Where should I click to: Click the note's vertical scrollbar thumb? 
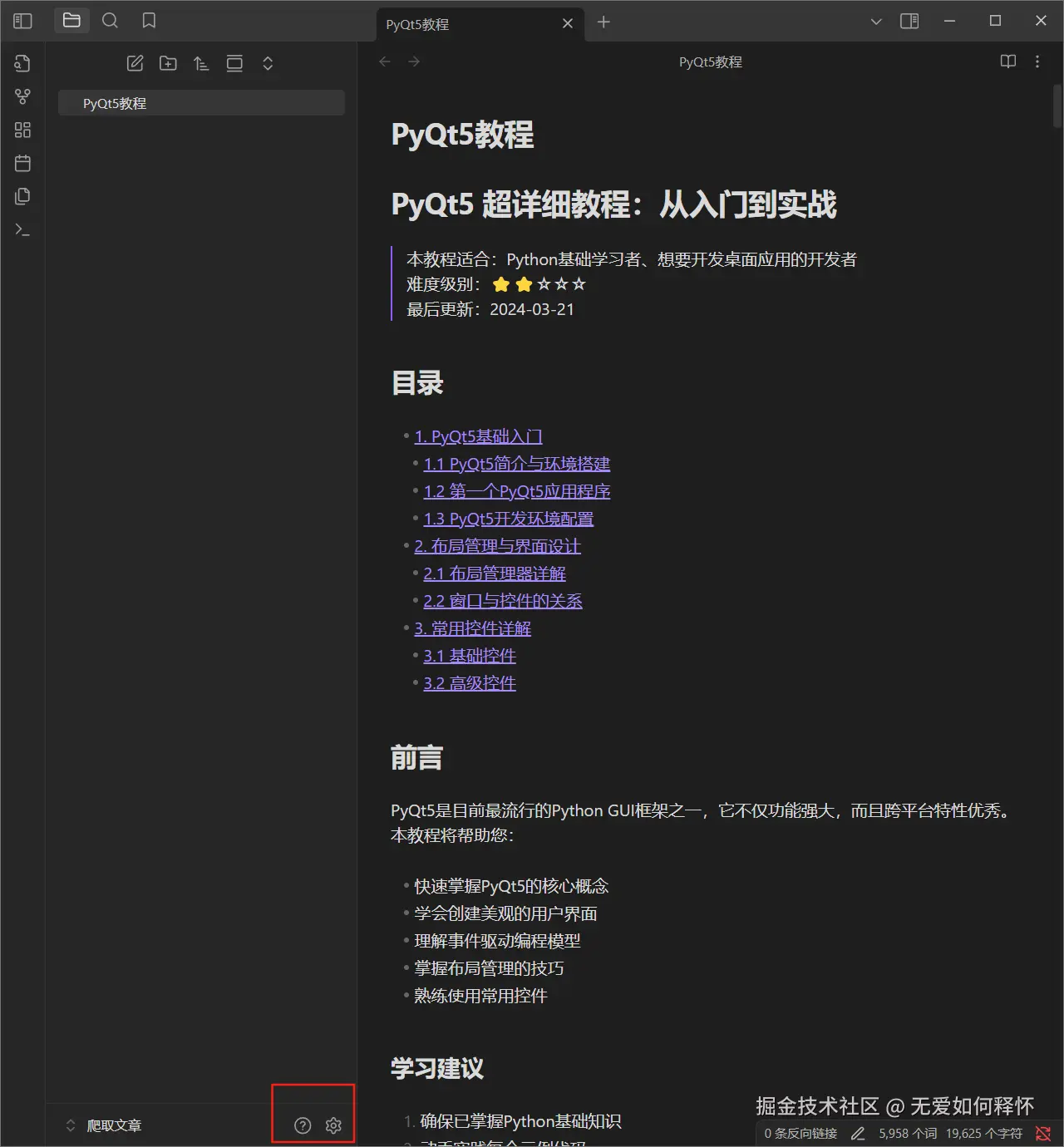(x=1057, y=106)
